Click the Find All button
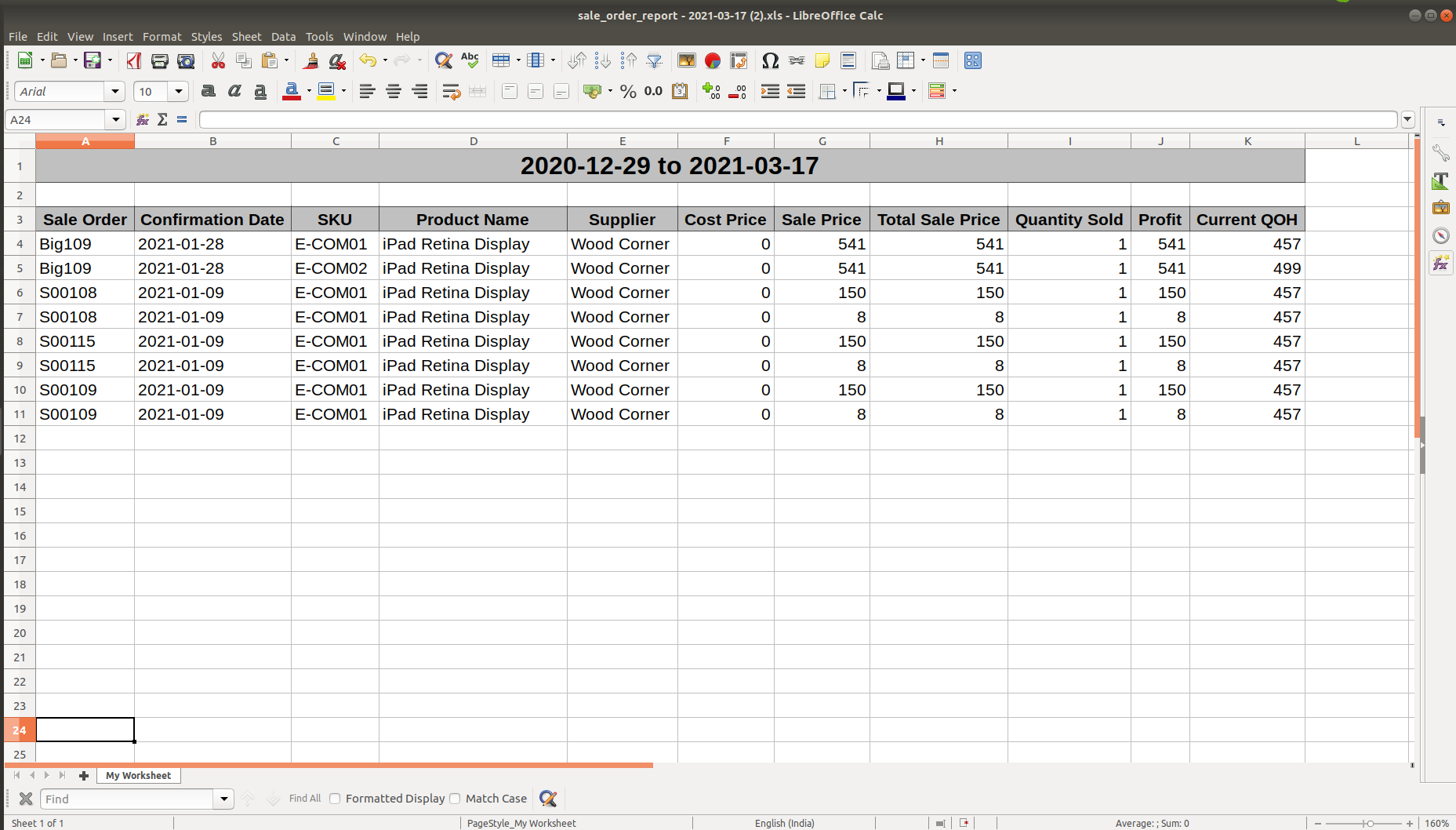The height and width of the screenshot is (830, 1456). [305, 799]
